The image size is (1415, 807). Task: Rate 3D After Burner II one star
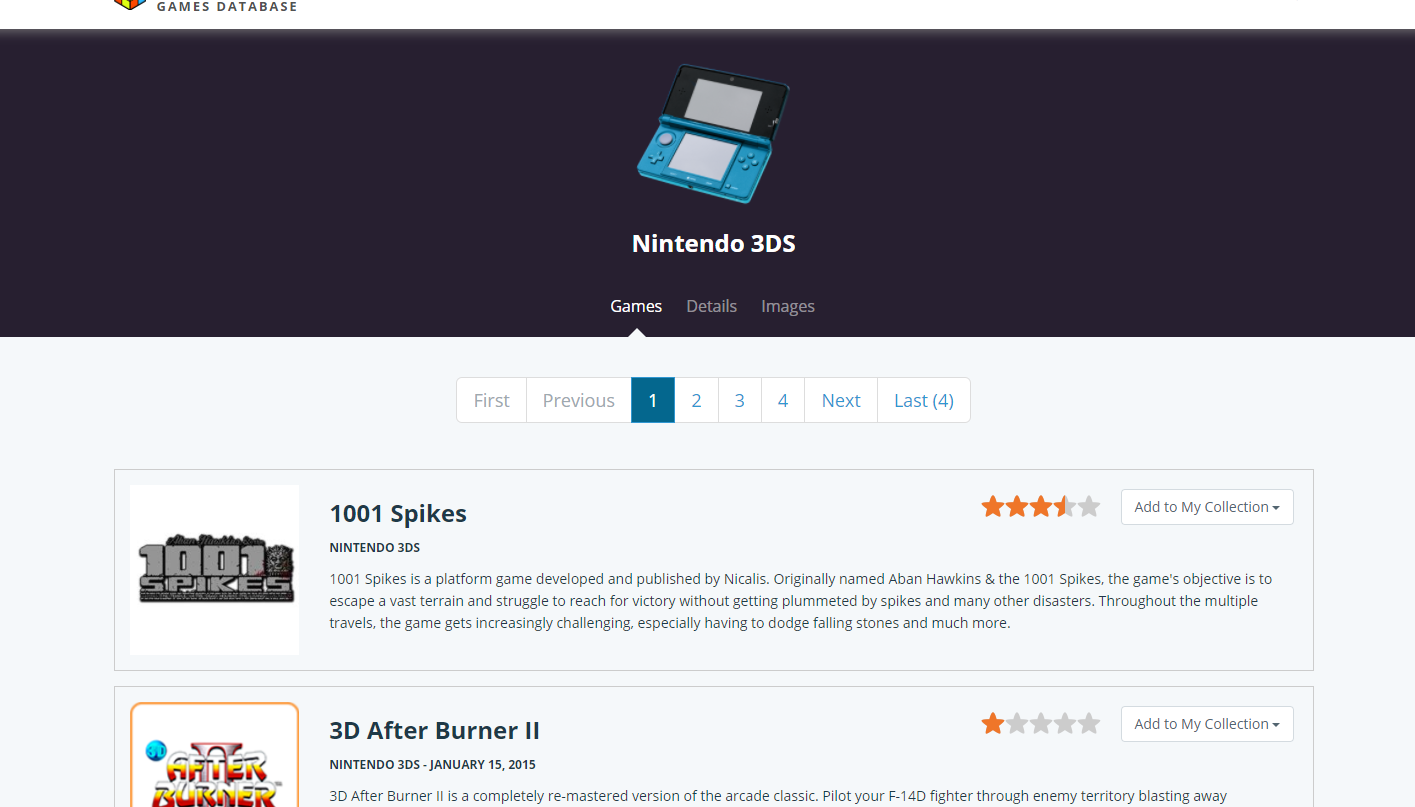tap(993, 724)
